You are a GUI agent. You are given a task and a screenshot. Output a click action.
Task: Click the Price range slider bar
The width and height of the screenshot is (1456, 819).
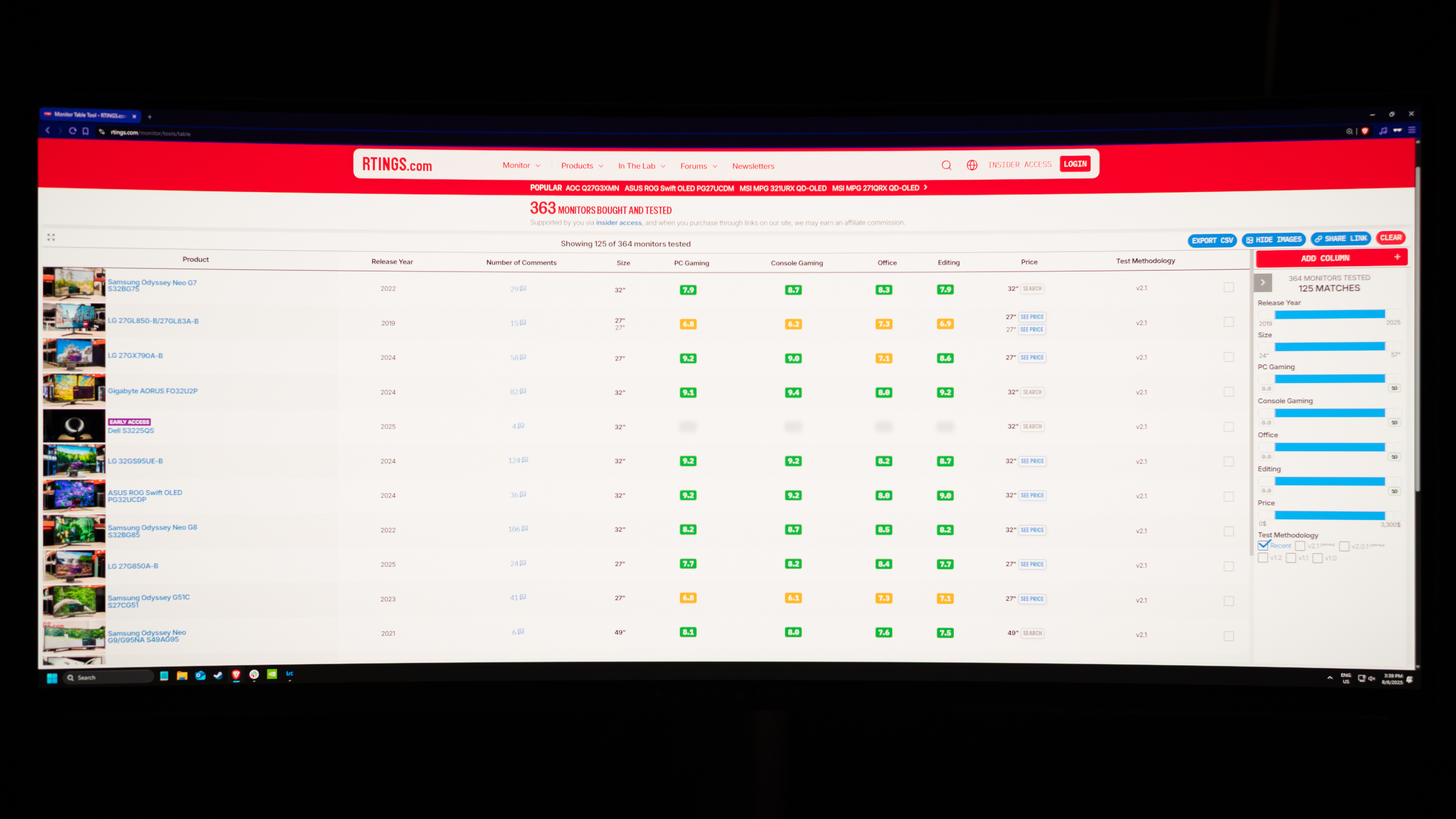[1329, 516]
